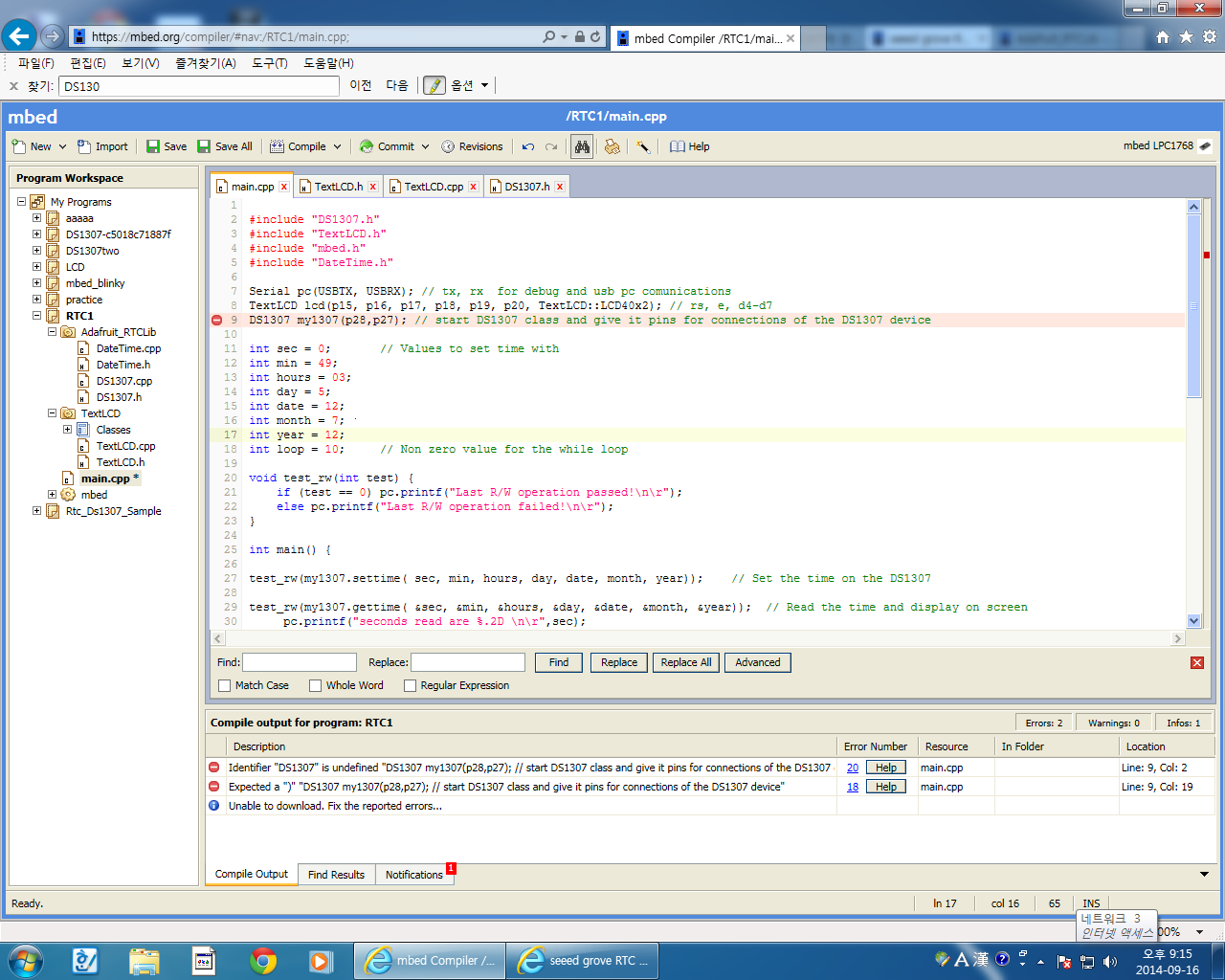Close the find panel with red X

pos(1196,662)
